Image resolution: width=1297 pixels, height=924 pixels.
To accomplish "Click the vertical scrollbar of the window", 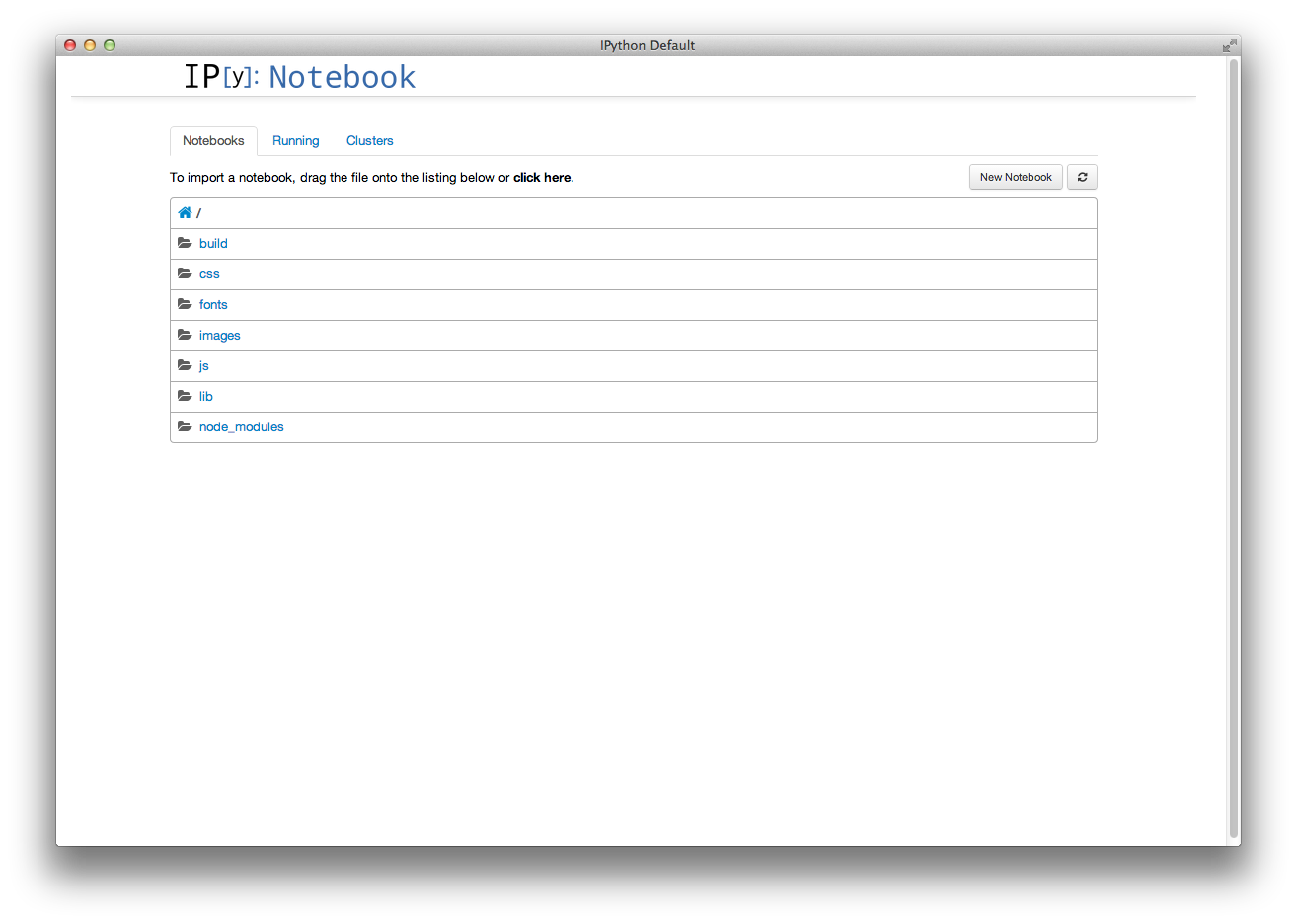I will [x=1233, y=449].
